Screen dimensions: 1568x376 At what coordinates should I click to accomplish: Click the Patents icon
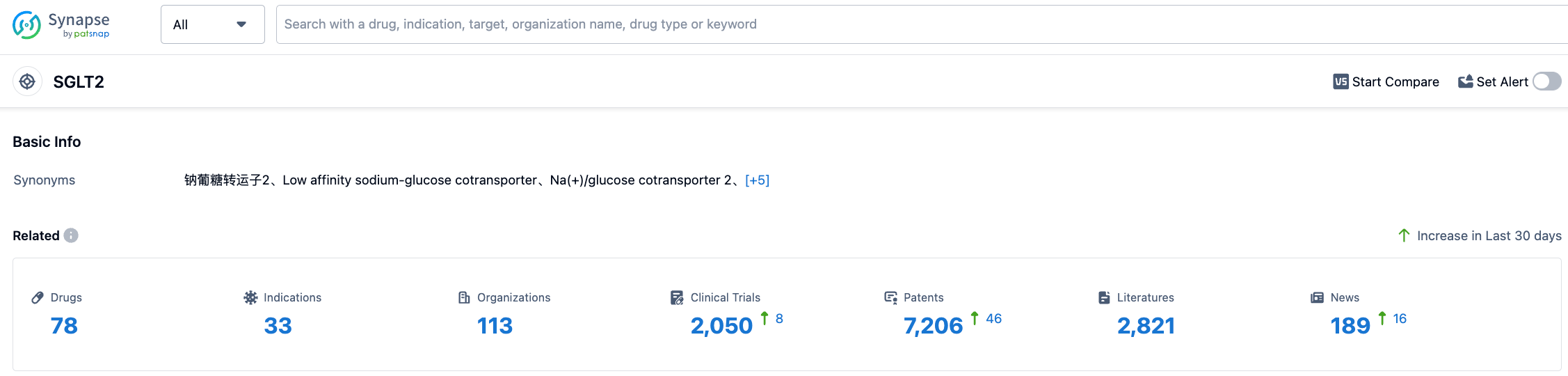click(x=890, y=297)
